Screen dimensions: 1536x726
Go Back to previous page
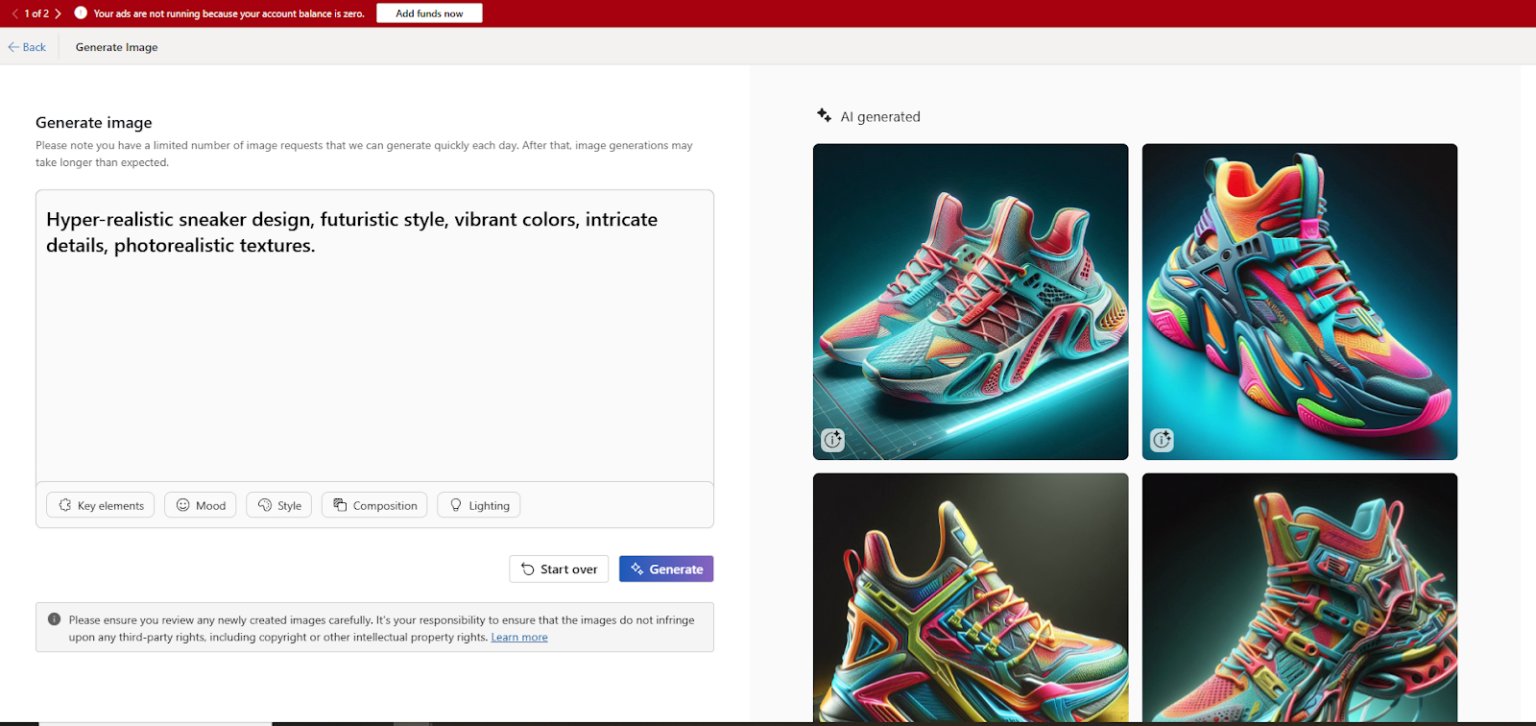pos(27,47)
